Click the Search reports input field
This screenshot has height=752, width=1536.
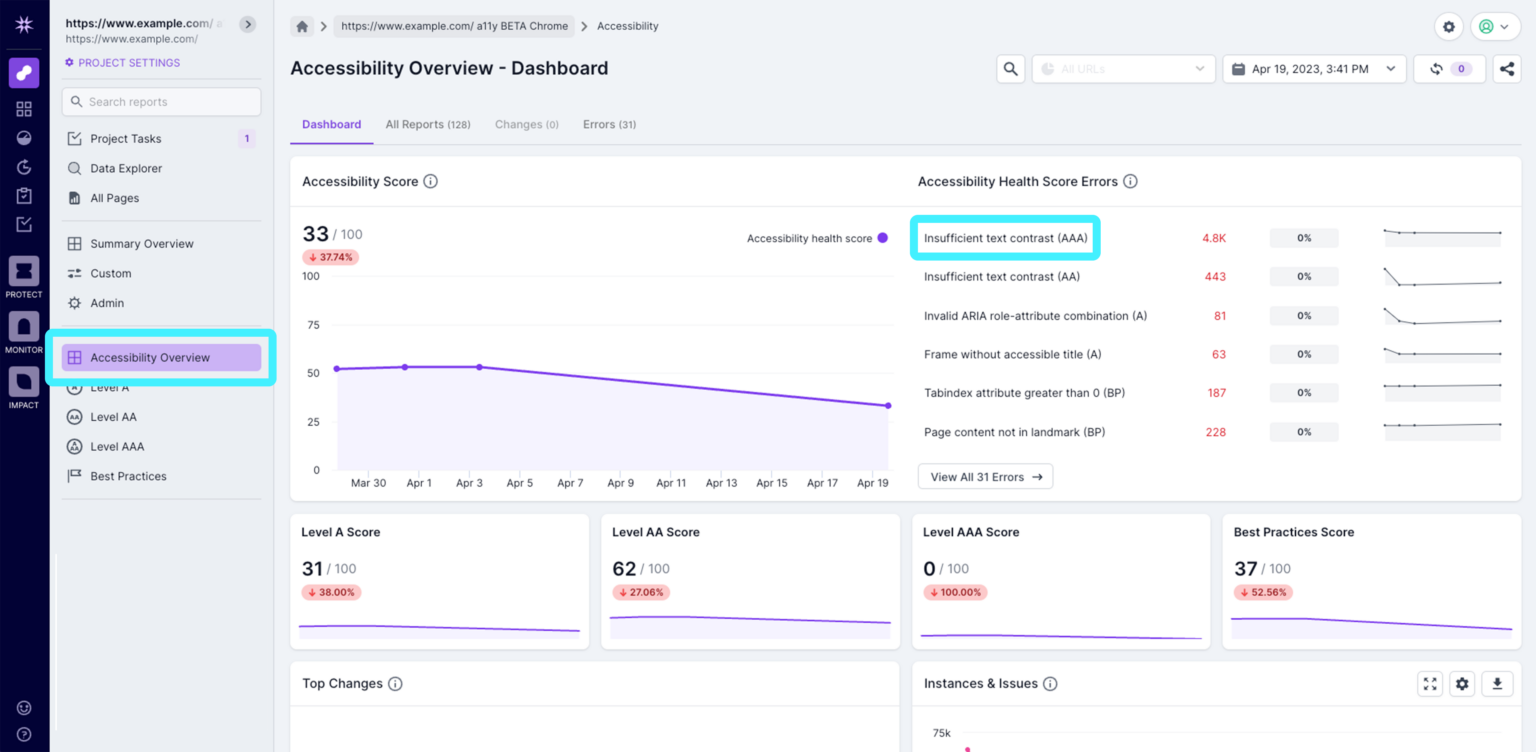click(x=161, y=102)
